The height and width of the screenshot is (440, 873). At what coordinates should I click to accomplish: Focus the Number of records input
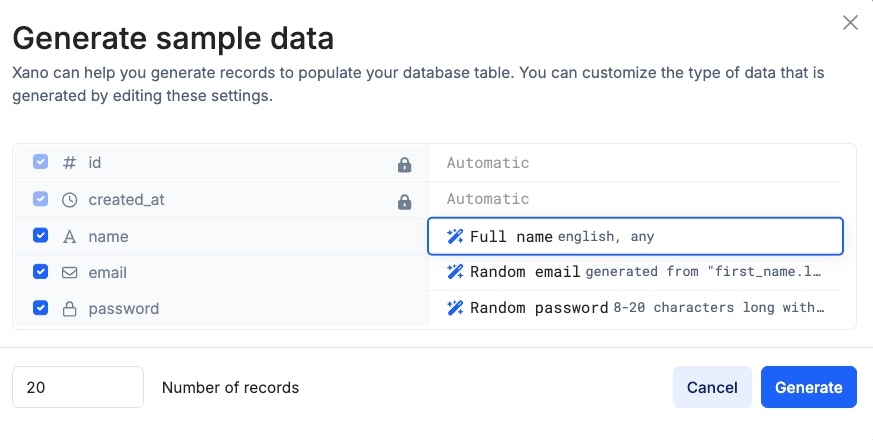pyautogui.click(x=78, y=387)
